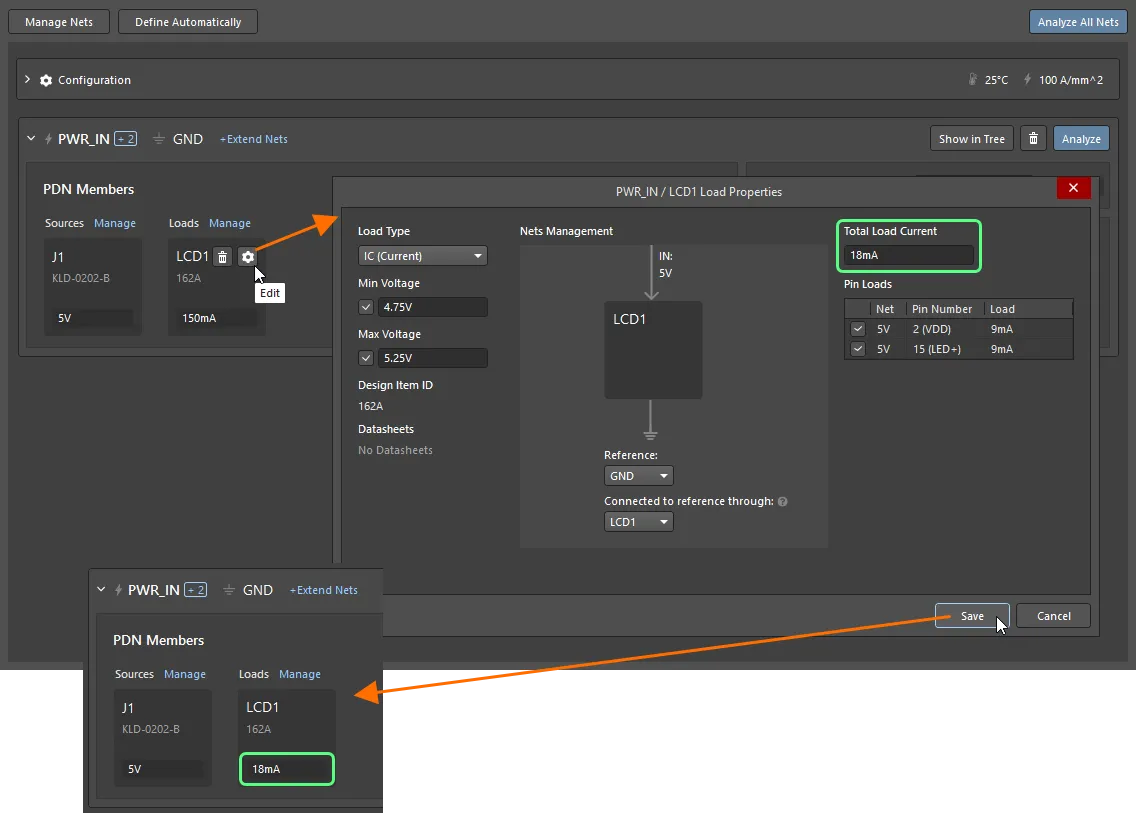This screenshot has height=813, width=1136.
Task: Click the help icon beside reference connection
Action: [782, 501]
